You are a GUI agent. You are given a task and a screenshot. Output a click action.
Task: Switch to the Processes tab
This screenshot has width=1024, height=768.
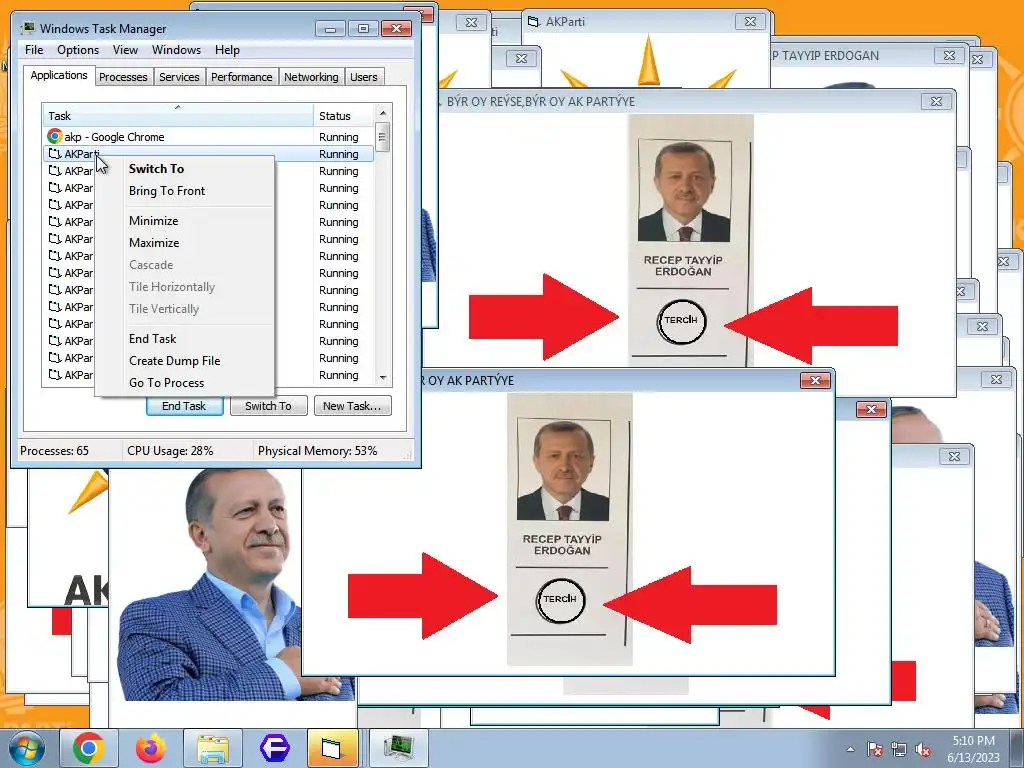[123, 77]
